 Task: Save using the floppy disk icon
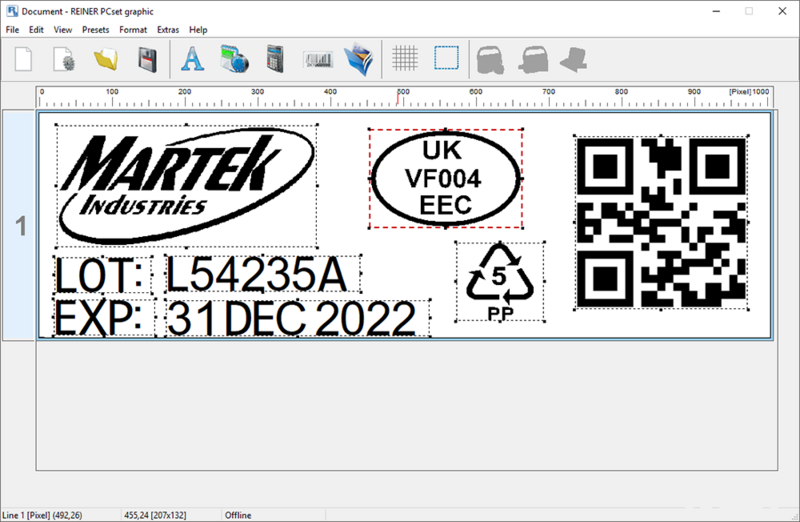pos(147,59)
